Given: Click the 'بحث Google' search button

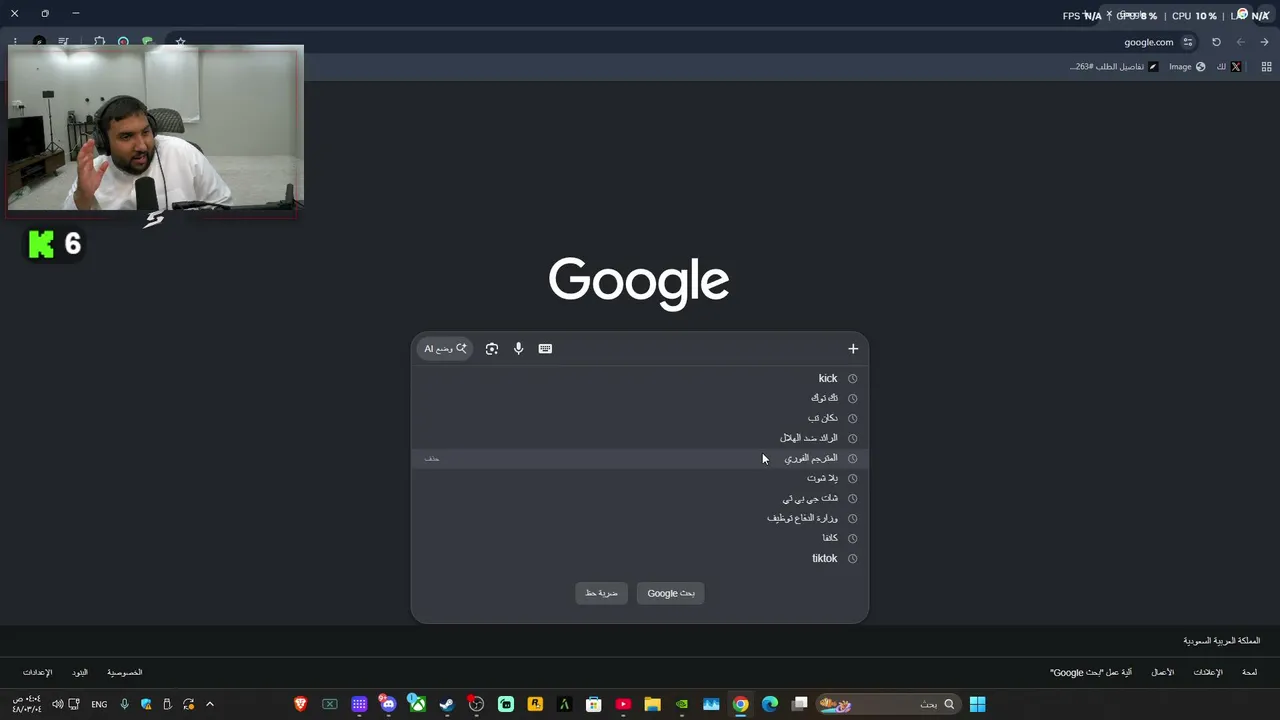Looking at the screenshot, I should coord(671,593).
